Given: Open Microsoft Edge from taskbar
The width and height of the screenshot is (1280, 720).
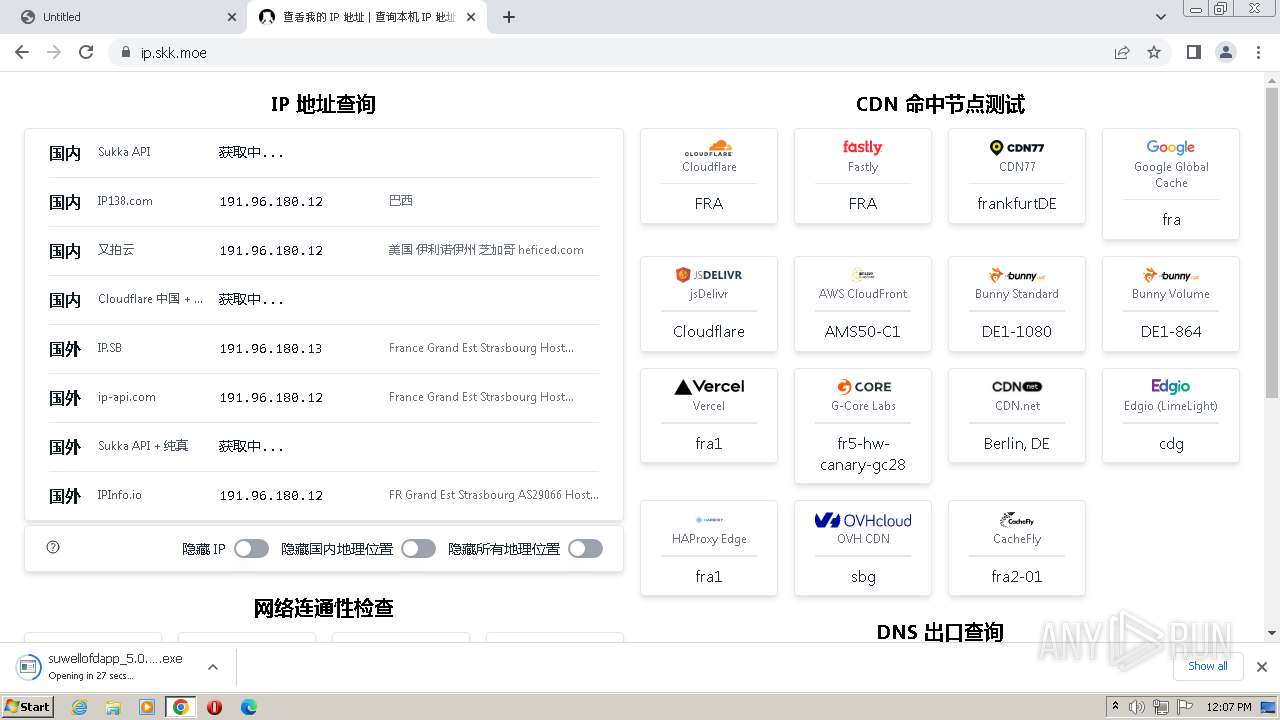Looking at the screenshot, I should click(x=248, y=707).
